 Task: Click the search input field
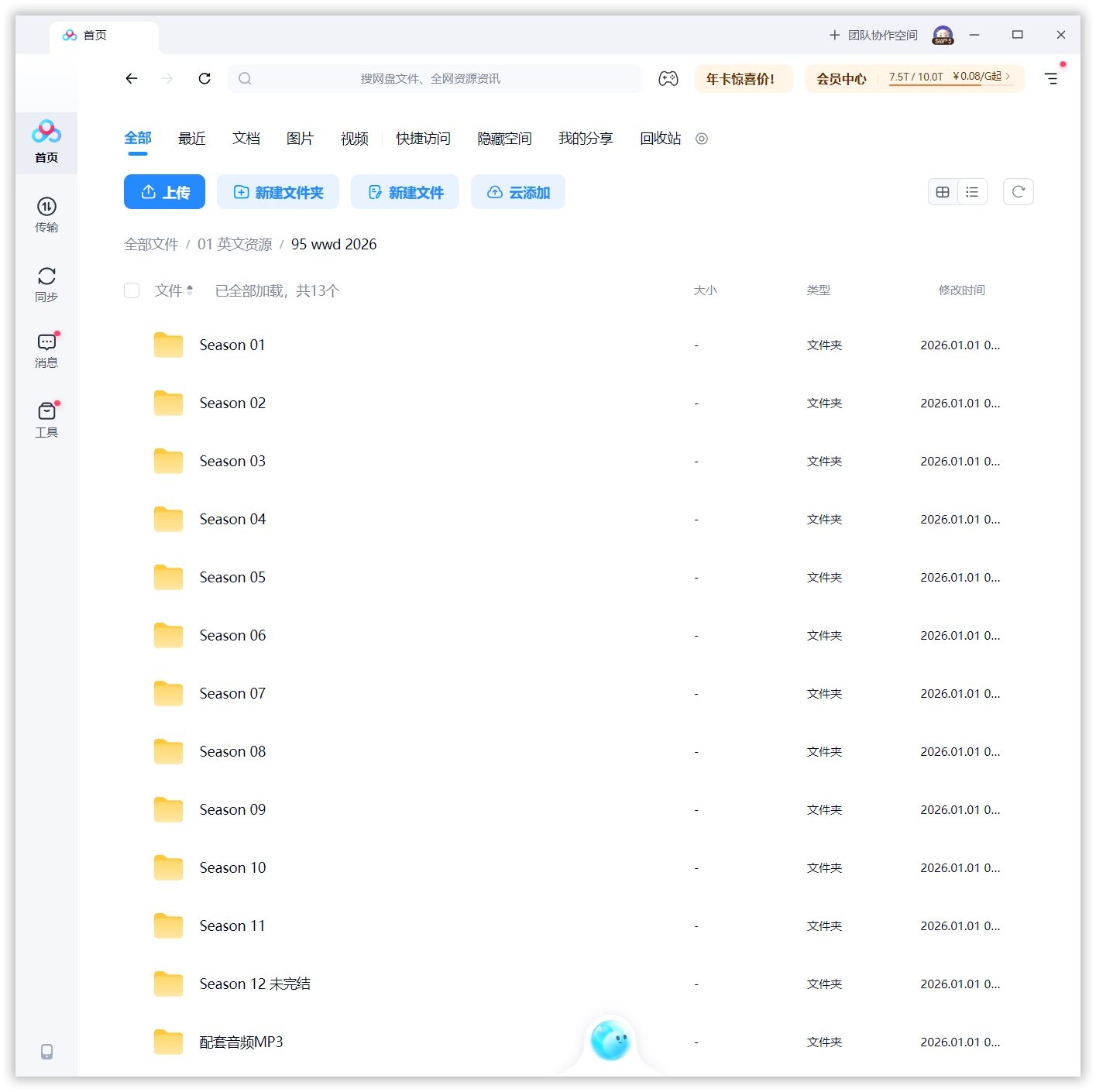point(434,78)
